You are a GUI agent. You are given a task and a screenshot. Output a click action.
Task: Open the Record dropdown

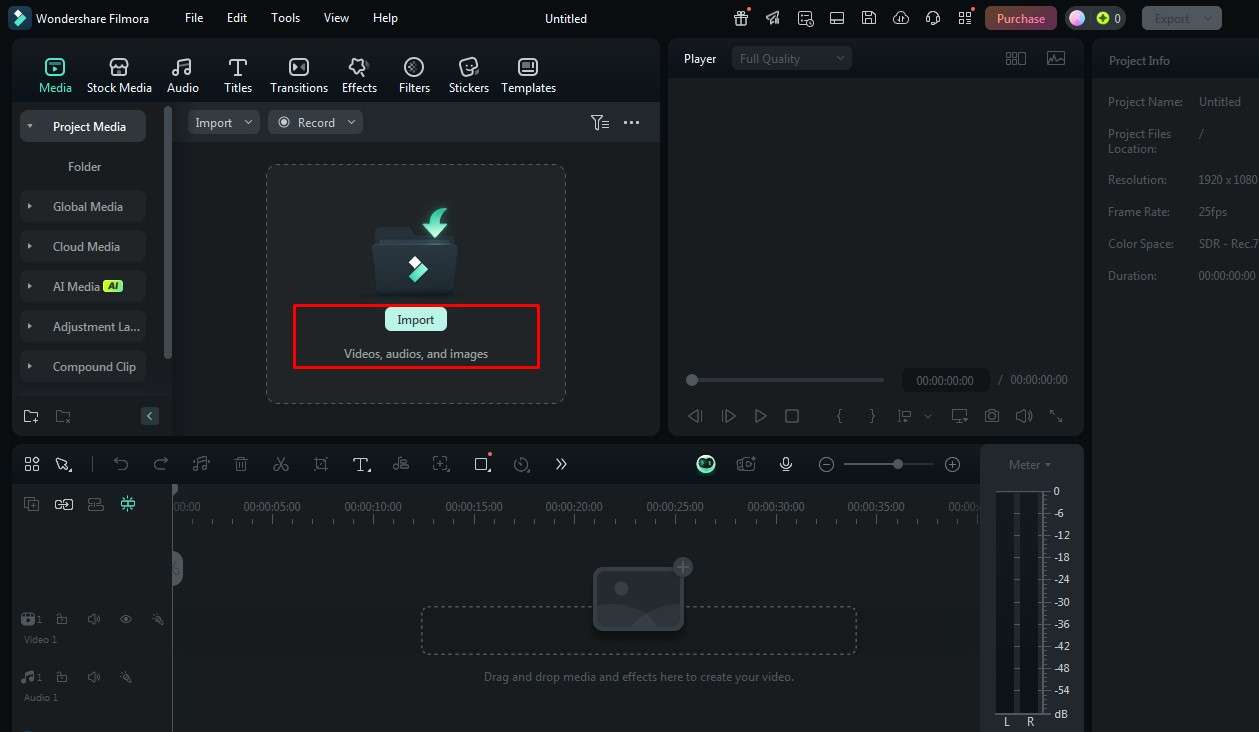coord(315,122)
